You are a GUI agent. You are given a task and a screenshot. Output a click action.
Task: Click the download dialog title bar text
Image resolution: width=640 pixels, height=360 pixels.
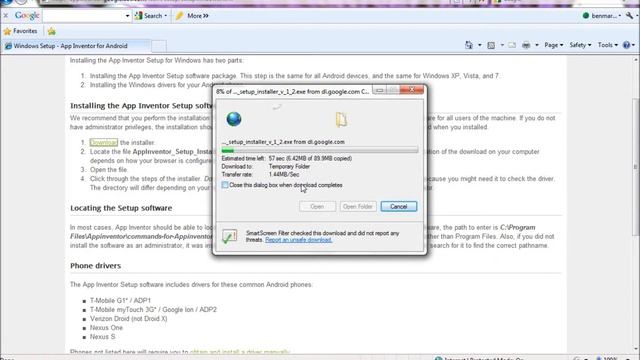pyautogui.click(x=292, y=92)
